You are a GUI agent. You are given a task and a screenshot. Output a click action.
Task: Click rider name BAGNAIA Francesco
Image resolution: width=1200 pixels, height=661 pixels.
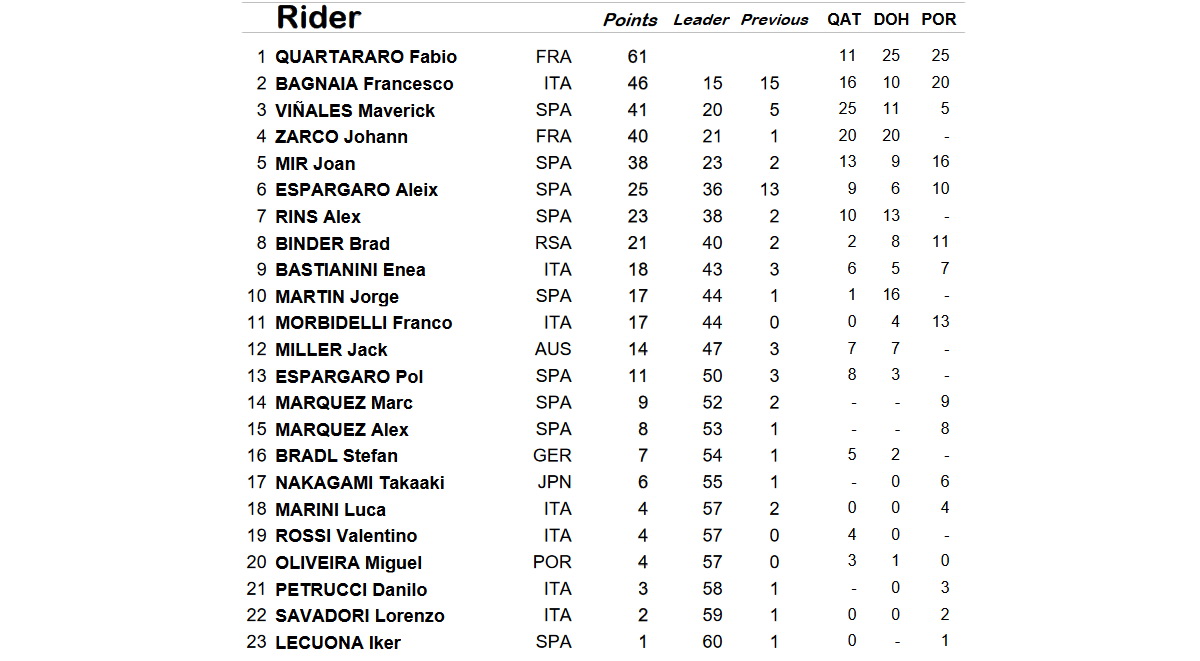pos(364,84)
